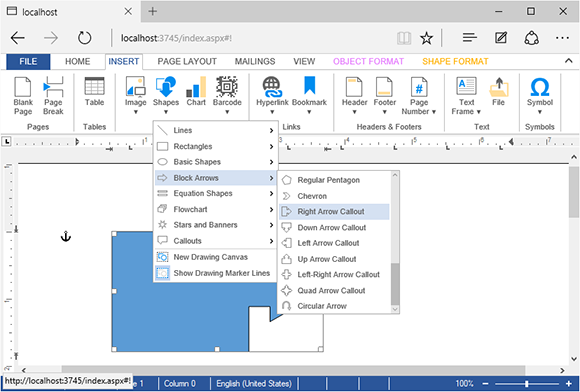Click English (United States) language indicator
The height and width of the screenshot is (392, 580).
click(254, 383)
